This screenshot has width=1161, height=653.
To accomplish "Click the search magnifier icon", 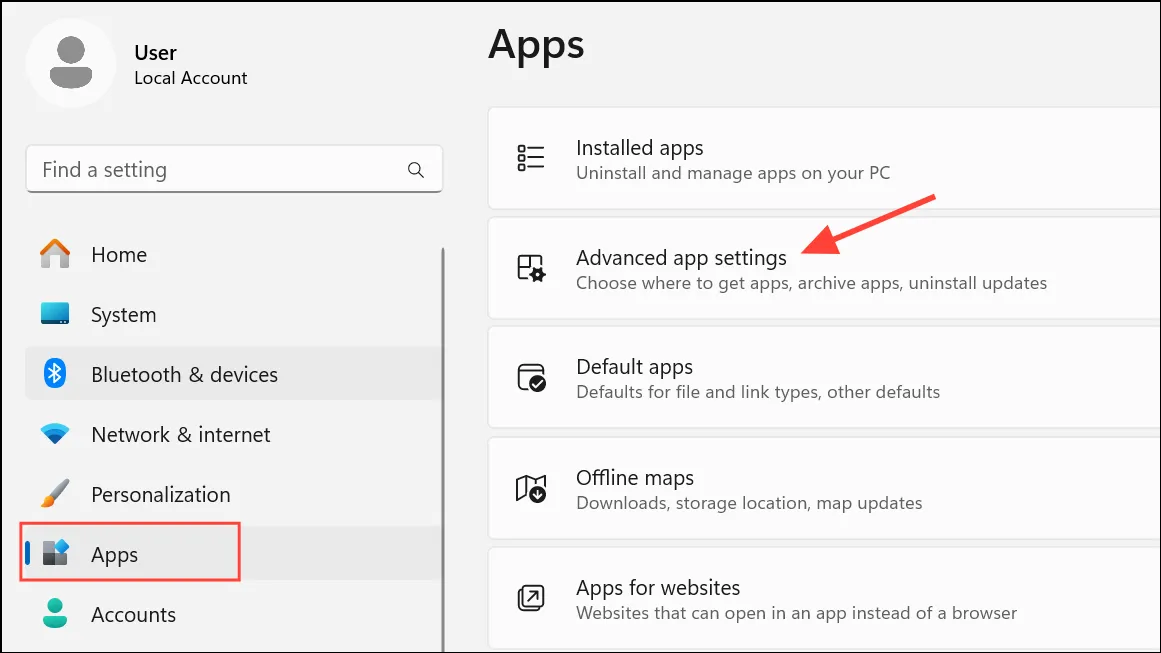I will point(416,170).
